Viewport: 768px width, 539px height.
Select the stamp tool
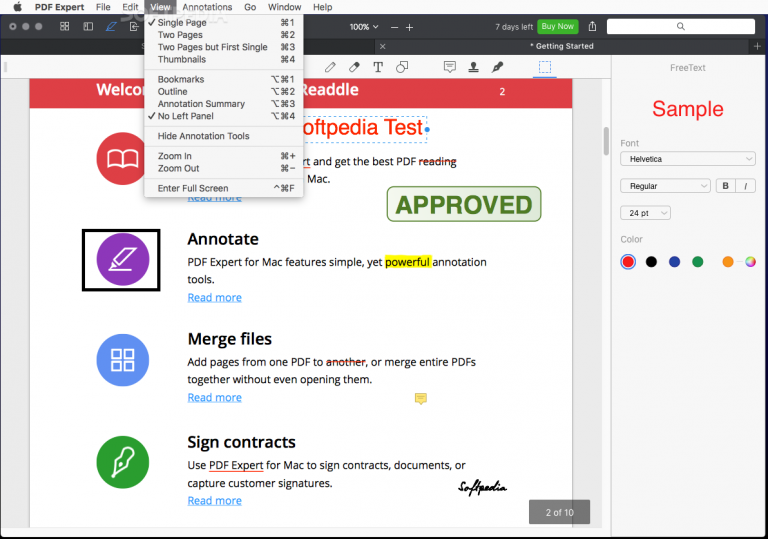pyautogui.click(x=473, y=67)
